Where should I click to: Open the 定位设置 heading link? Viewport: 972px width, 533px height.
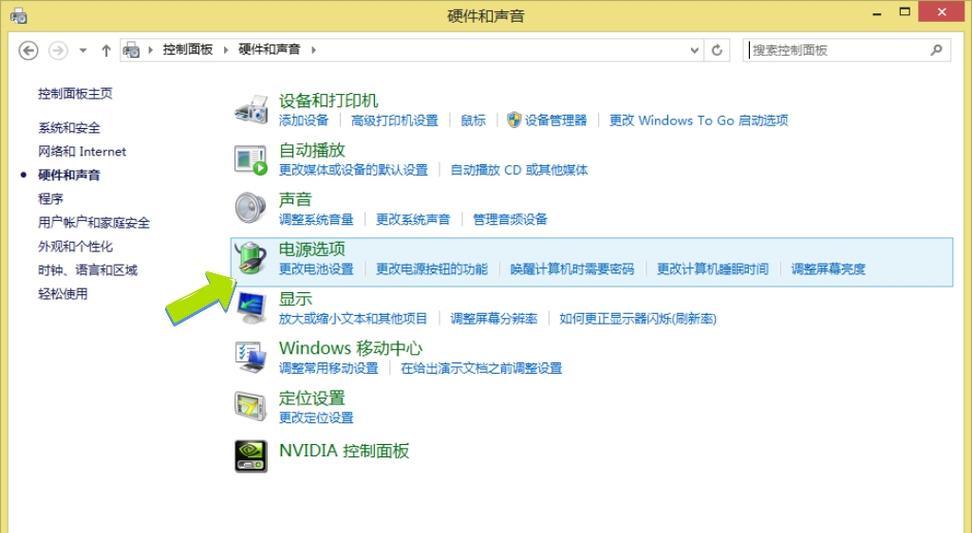tap(312, 398)
